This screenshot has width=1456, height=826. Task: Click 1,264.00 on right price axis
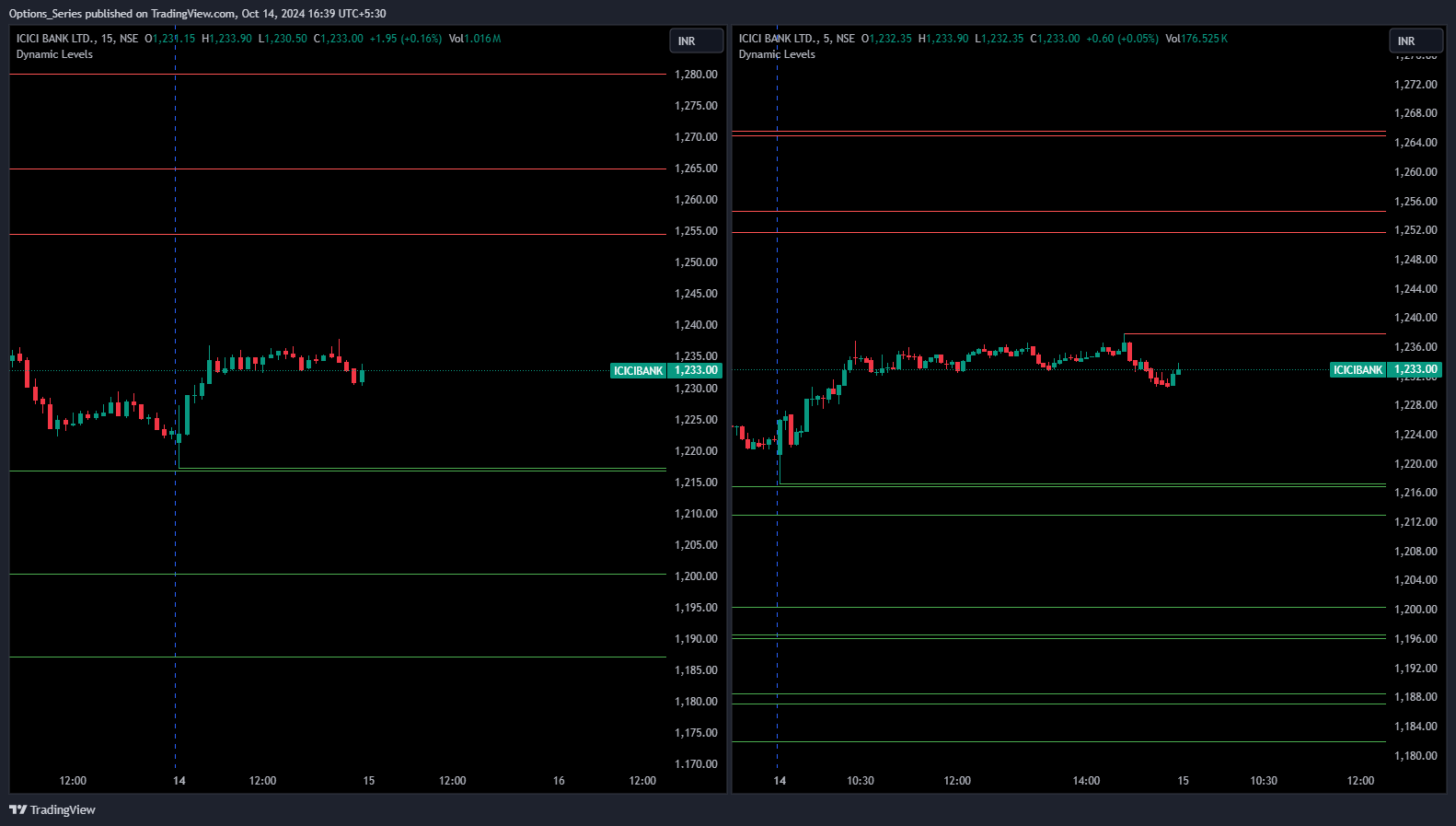click(1416, 143)
